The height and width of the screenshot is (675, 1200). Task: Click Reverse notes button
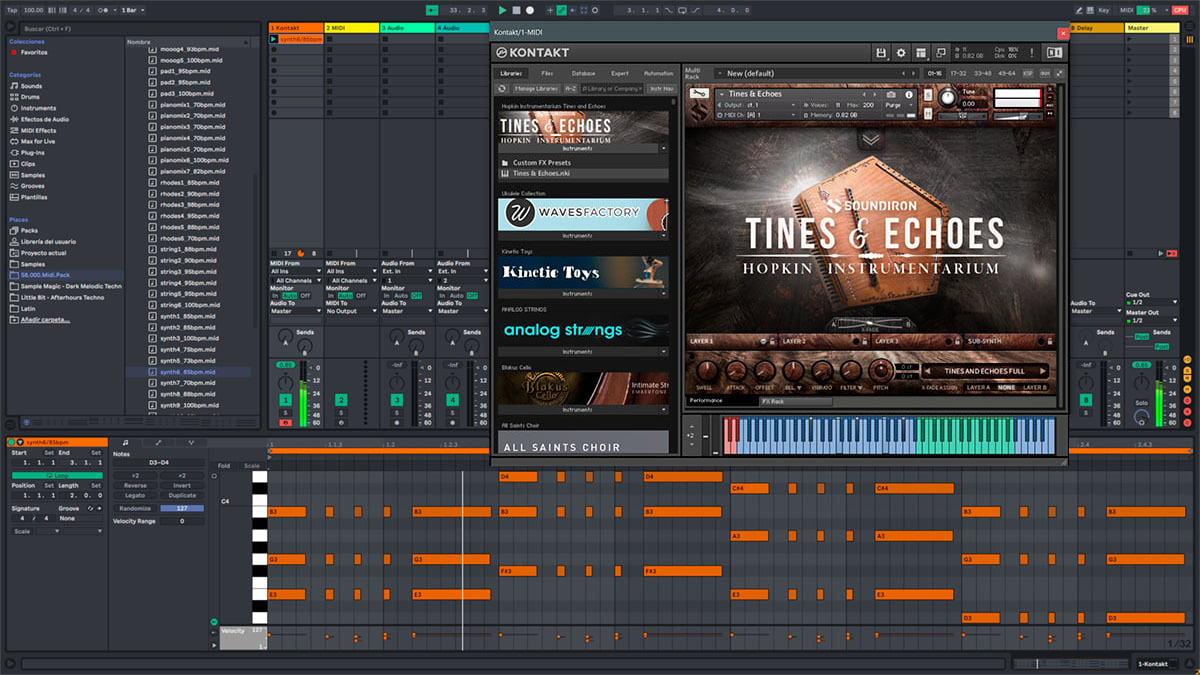tap(135, 485)
